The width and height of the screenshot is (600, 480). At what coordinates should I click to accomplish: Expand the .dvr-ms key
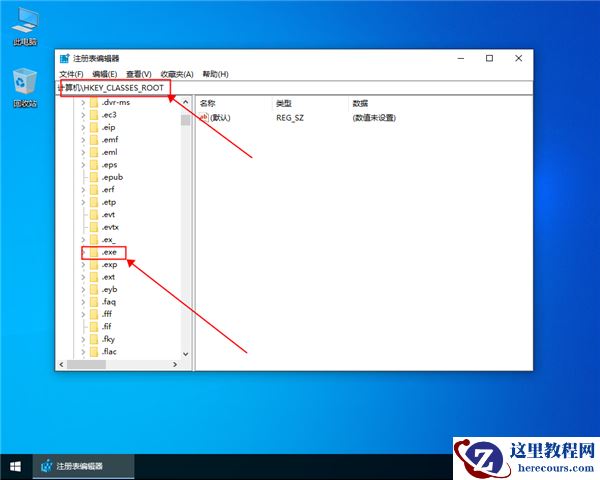tap(83, 103)
